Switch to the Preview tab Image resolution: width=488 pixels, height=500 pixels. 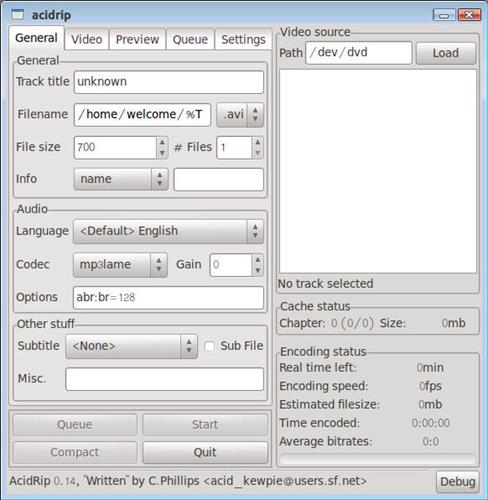coord(137,39)
